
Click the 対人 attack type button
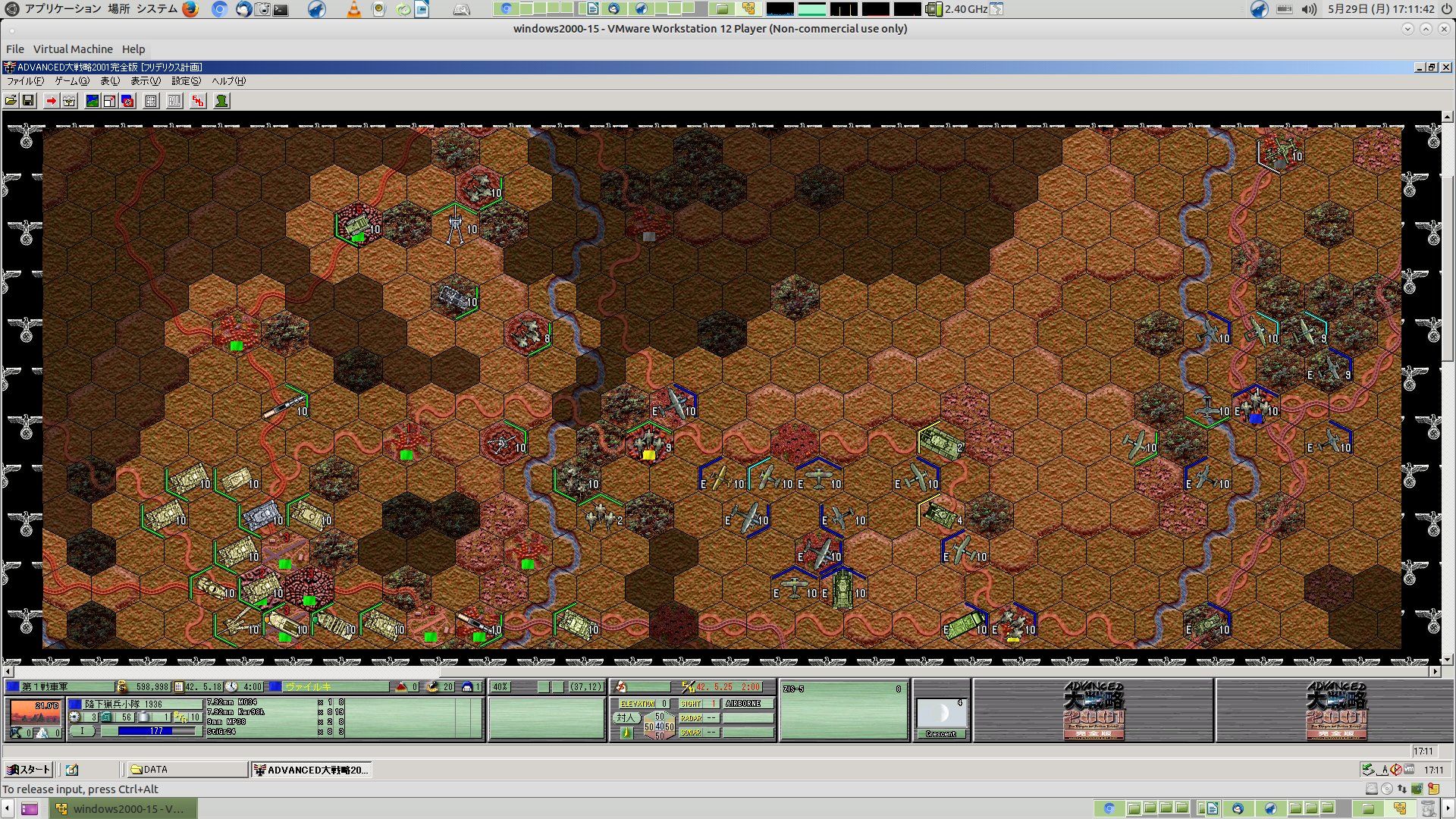pyautogui.click(x=626, y=717)
